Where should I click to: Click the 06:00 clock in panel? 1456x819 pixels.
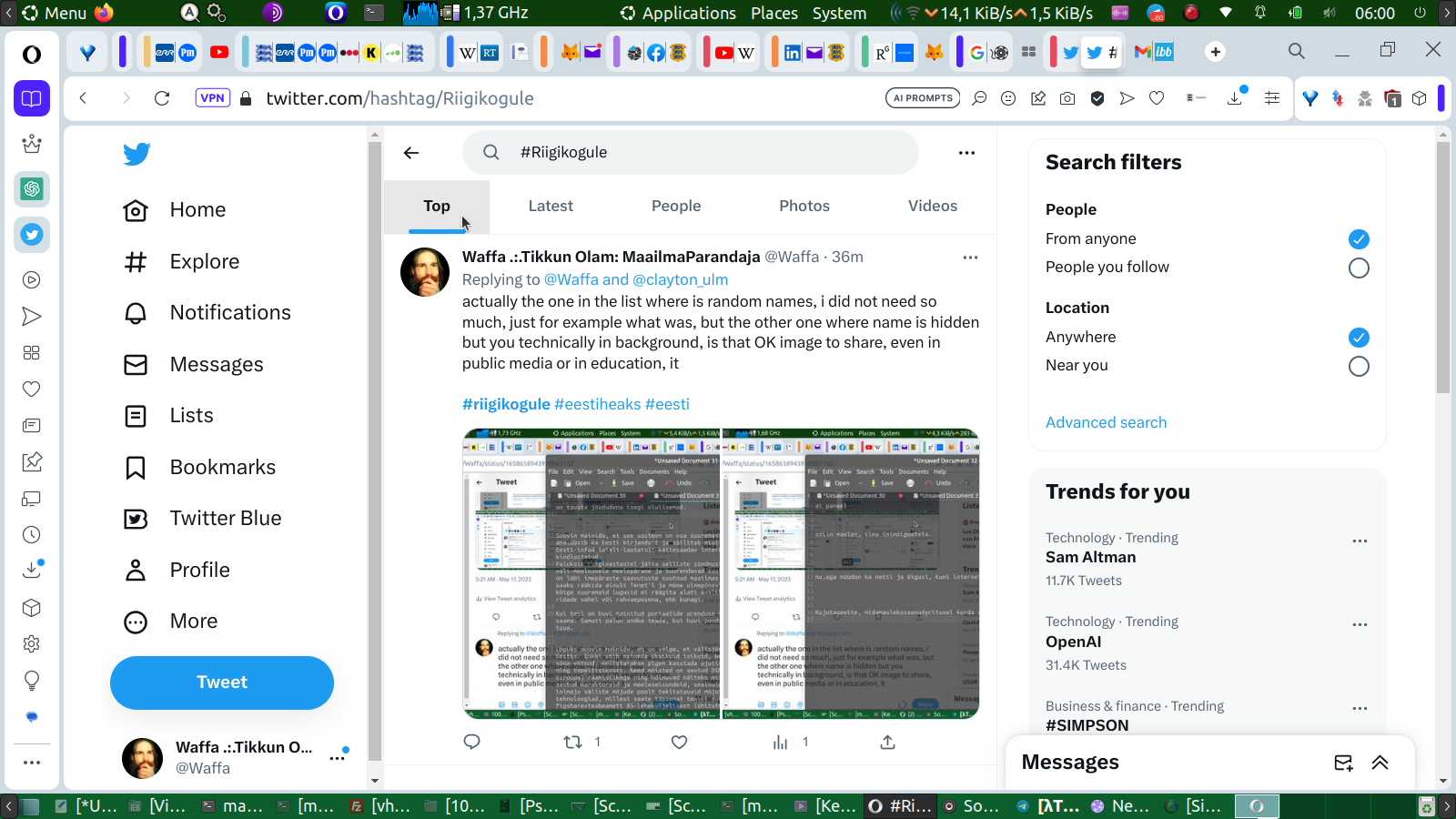click(1374, 13)
